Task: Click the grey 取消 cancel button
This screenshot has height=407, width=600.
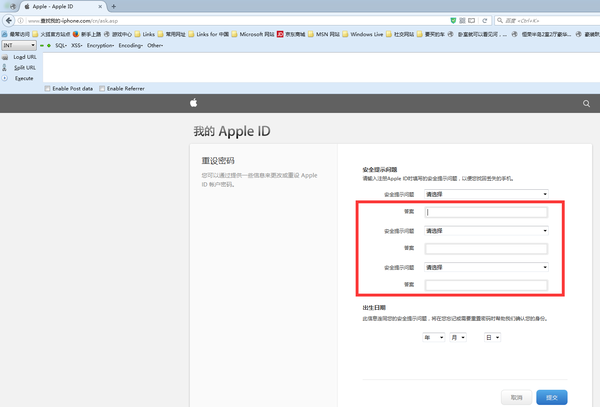Action: pos(516,397)
